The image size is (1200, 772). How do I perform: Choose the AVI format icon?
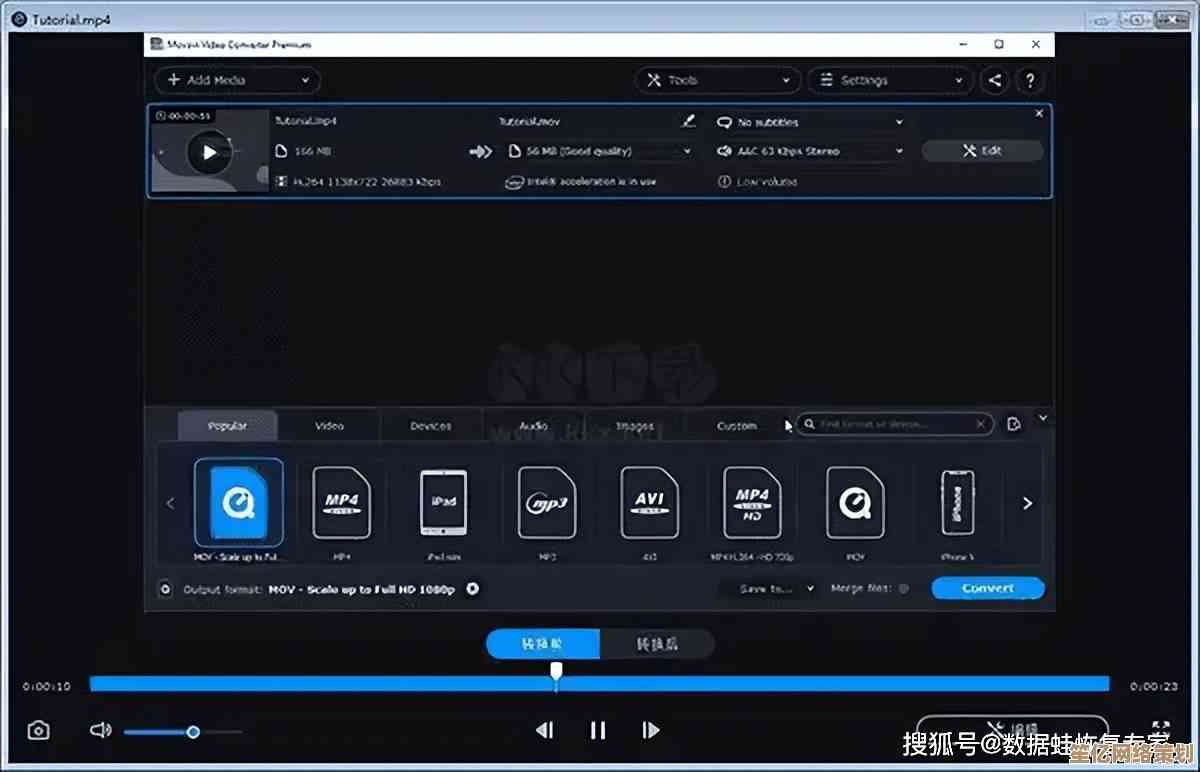tap(649, 503)
